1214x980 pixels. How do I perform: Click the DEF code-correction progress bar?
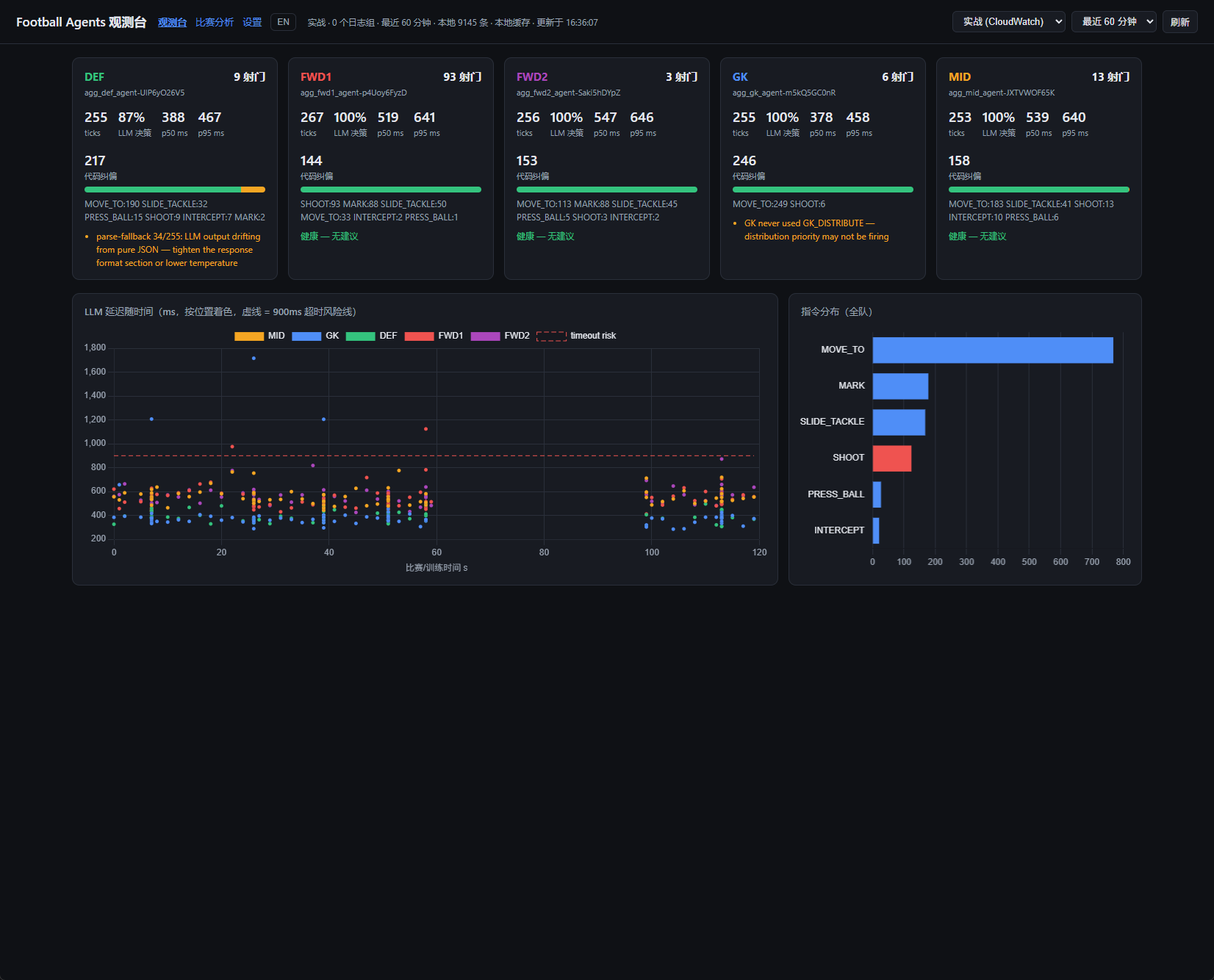click(x=175, y=190)
